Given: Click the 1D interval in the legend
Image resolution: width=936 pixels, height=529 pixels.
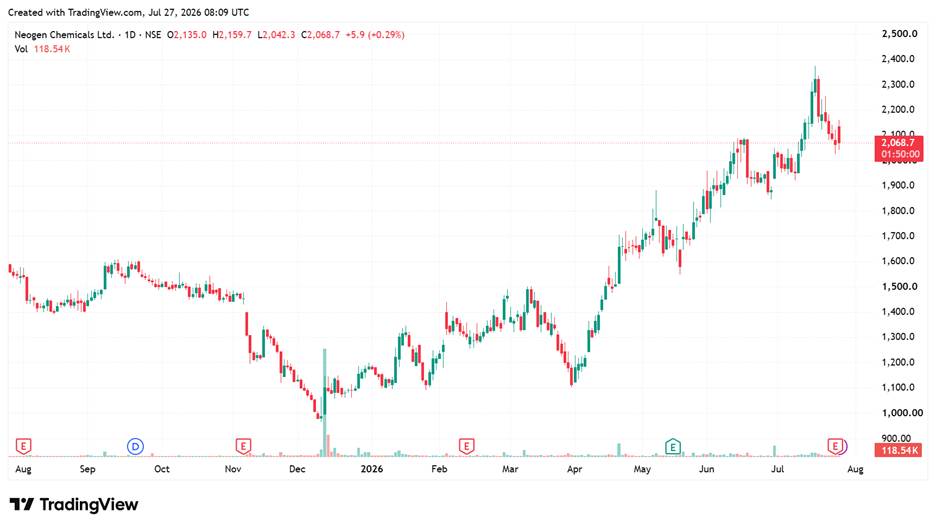Looking at the screenshot, I should pyautogui.click(x=130, y=35).
